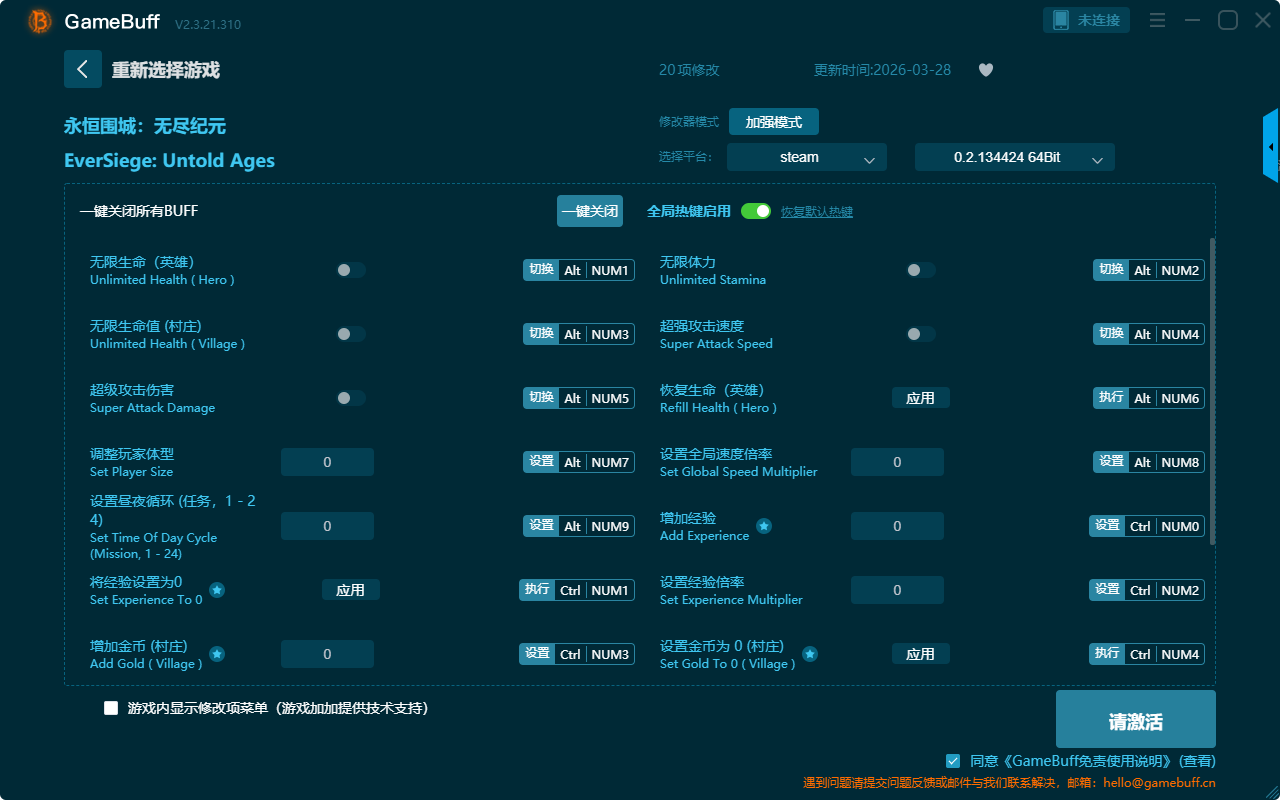Click the heart favorite icon
This screenshot has width=1280, height=800.
[985, 70]
